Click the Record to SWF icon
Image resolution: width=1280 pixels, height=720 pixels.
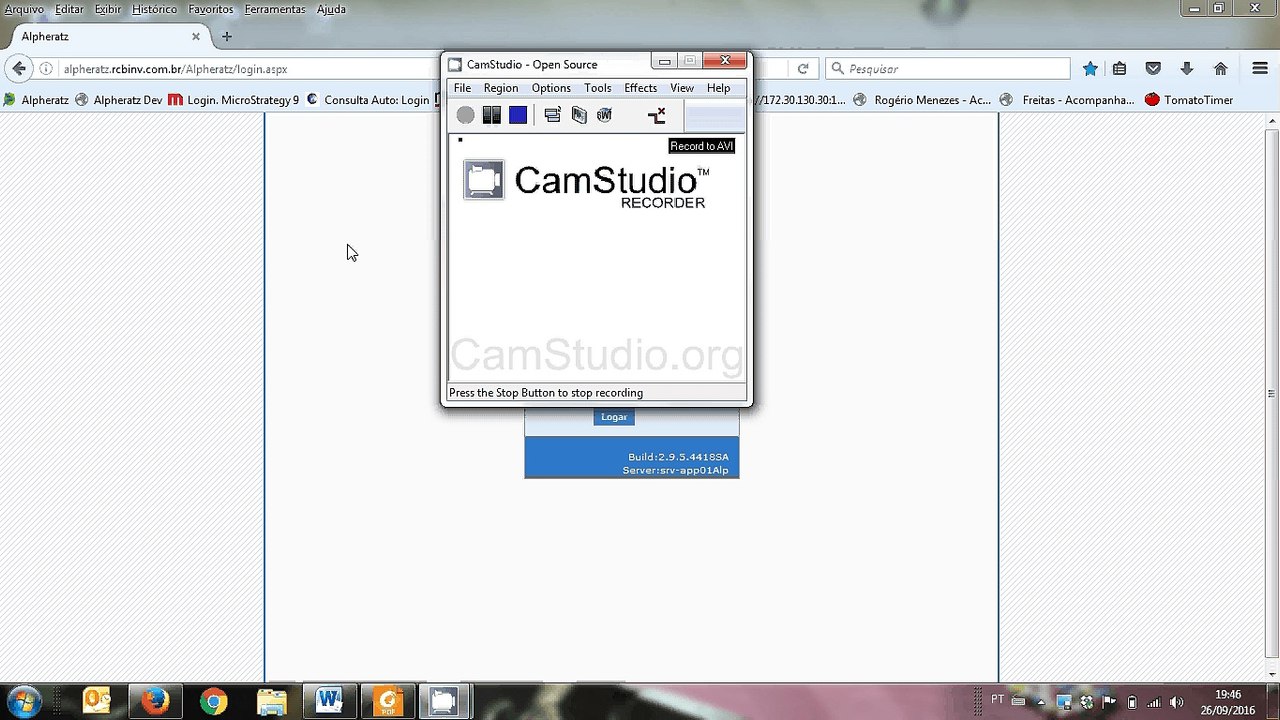coord(604,115)
